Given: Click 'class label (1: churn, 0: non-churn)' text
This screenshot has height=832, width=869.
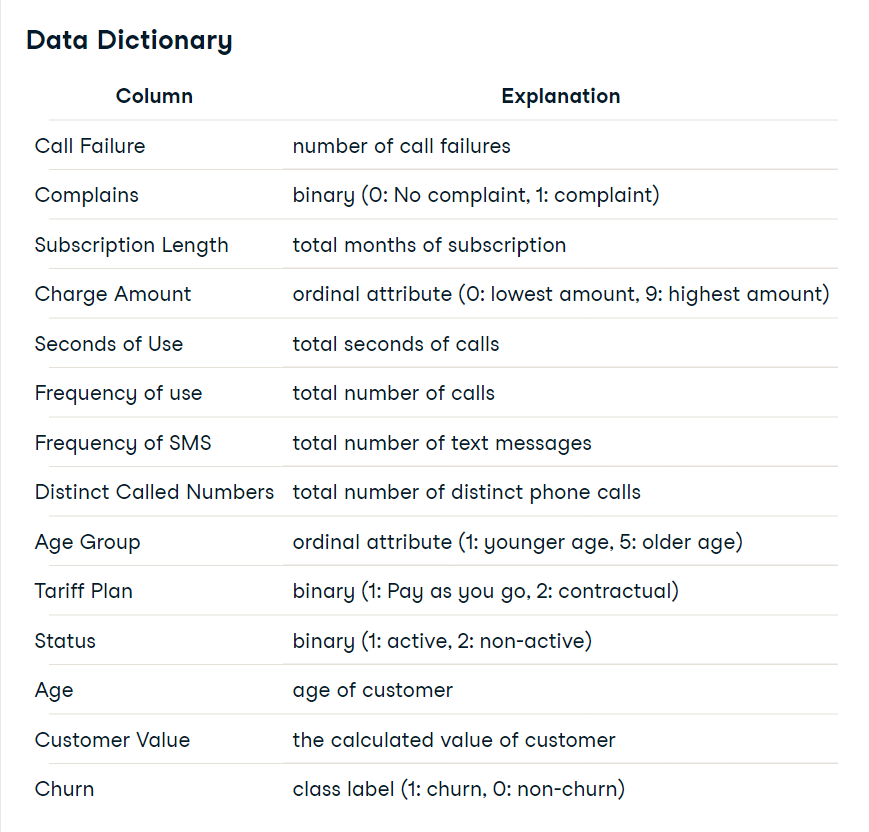Looking at the screenshot, I should (459, 789).
